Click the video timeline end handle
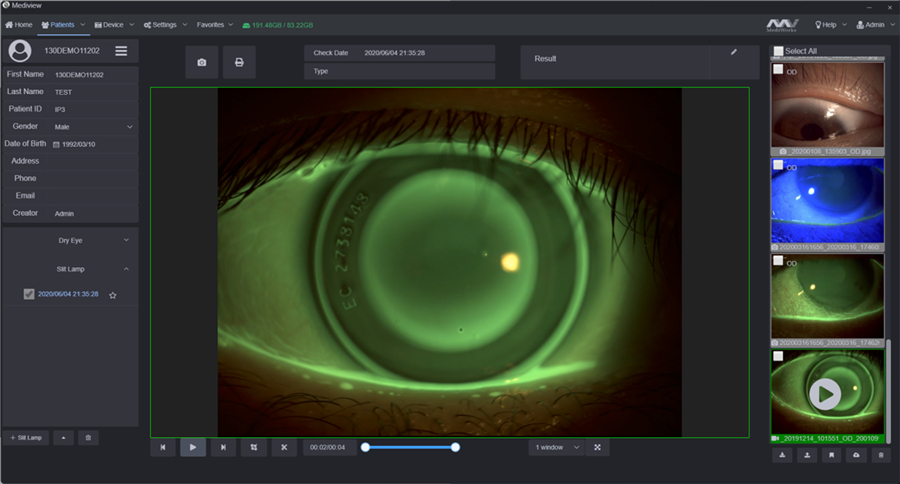The height and width of the screenshot is (484, 900). click(x=455, y=447)
